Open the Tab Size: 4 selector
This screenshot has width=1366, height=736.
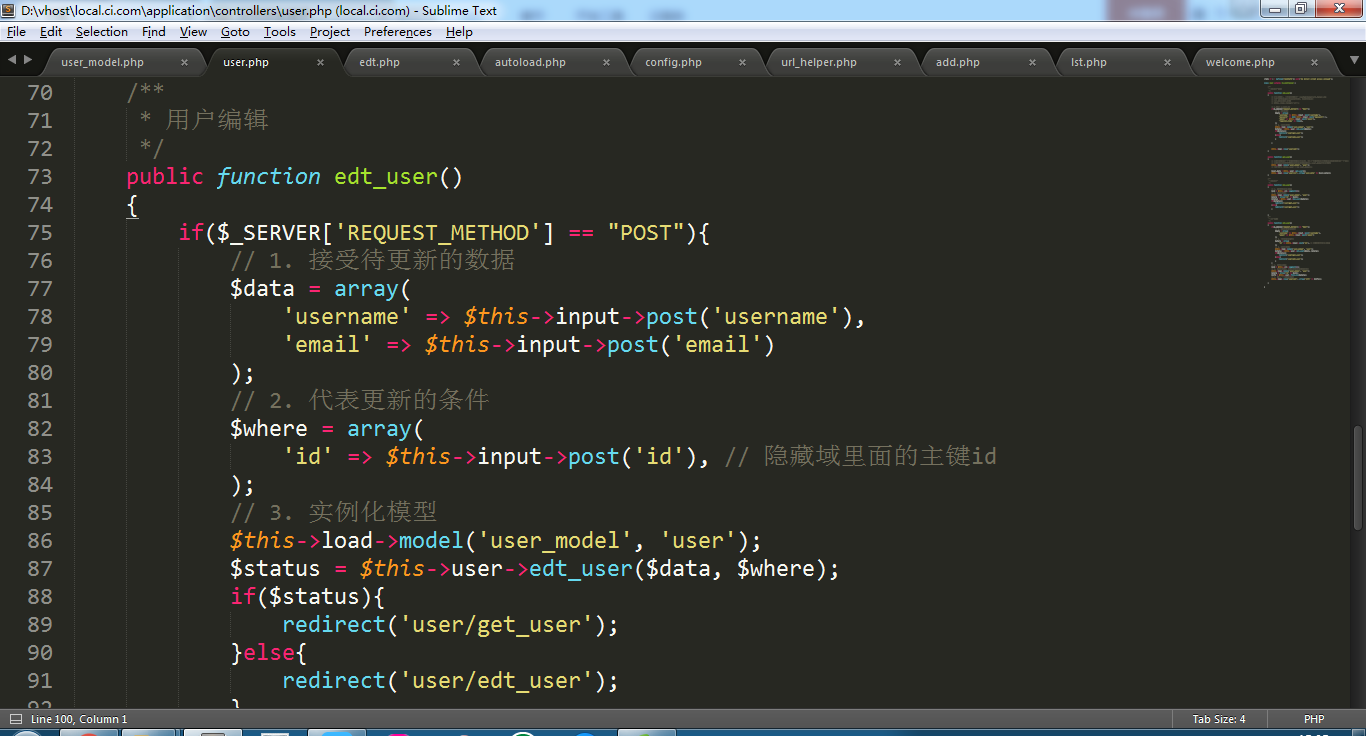click(x=1218, y=719)
